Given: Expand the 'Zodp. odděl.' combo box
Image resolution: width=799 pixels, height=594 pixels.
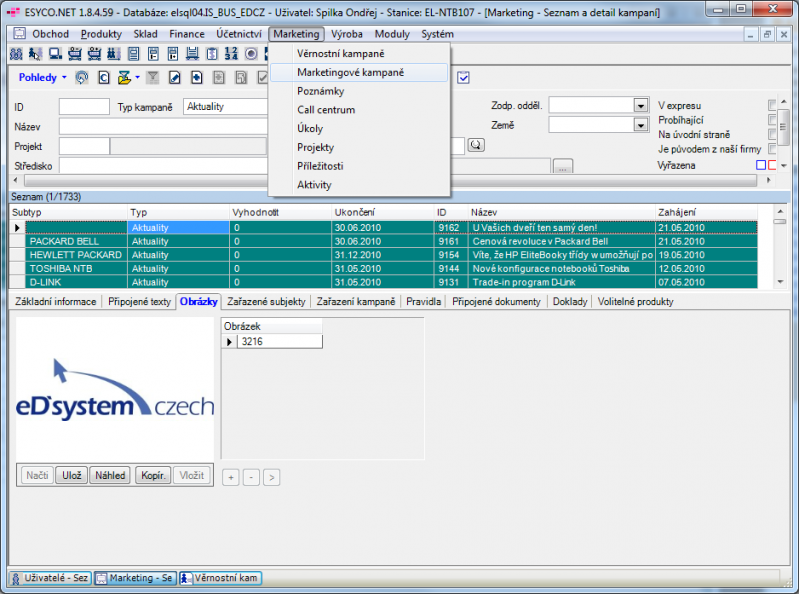Looking at the screenshot, I should point(640,105).
